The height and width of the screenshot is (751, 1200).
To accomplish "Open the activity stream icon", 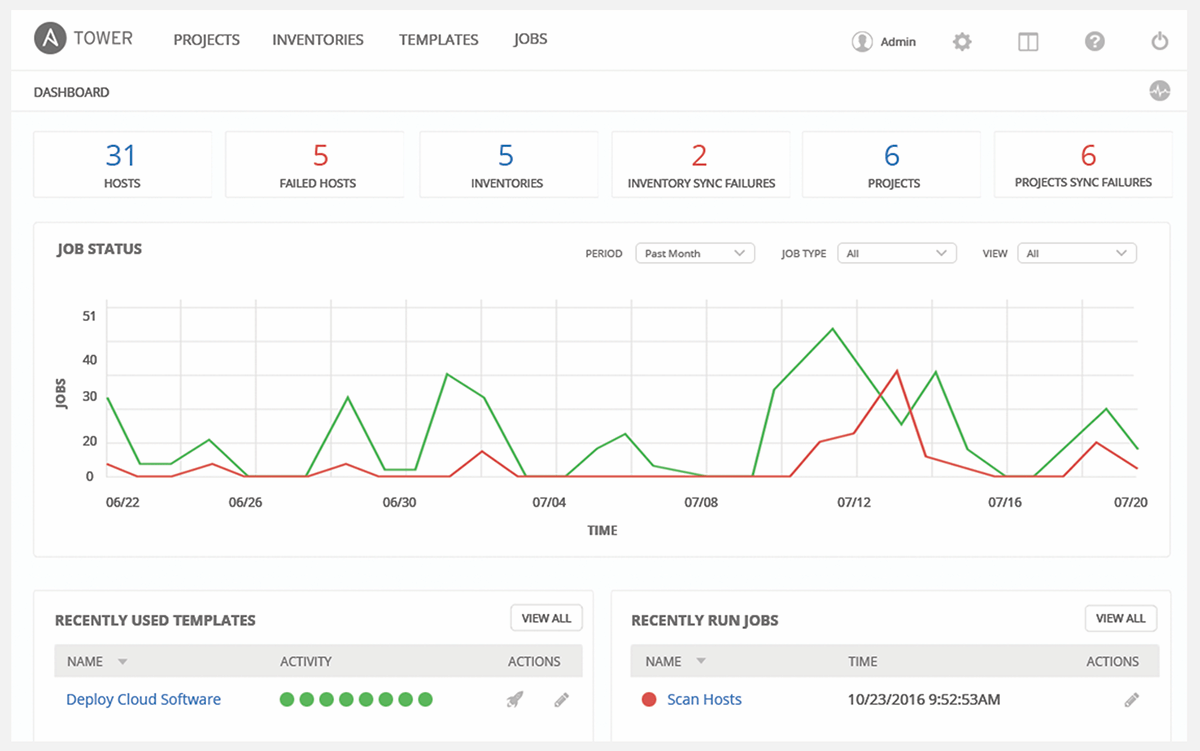I will (x=1159, y=92).
